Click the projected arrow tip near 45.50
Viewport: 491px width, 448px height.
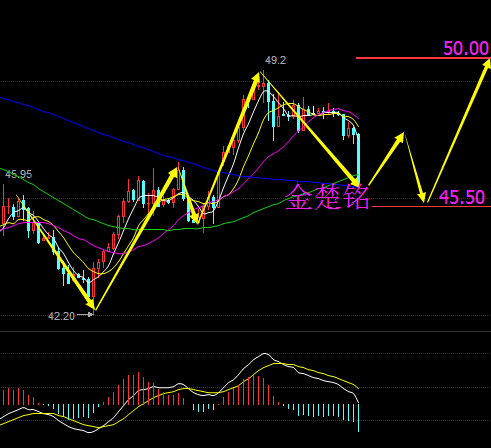[423, 197]
